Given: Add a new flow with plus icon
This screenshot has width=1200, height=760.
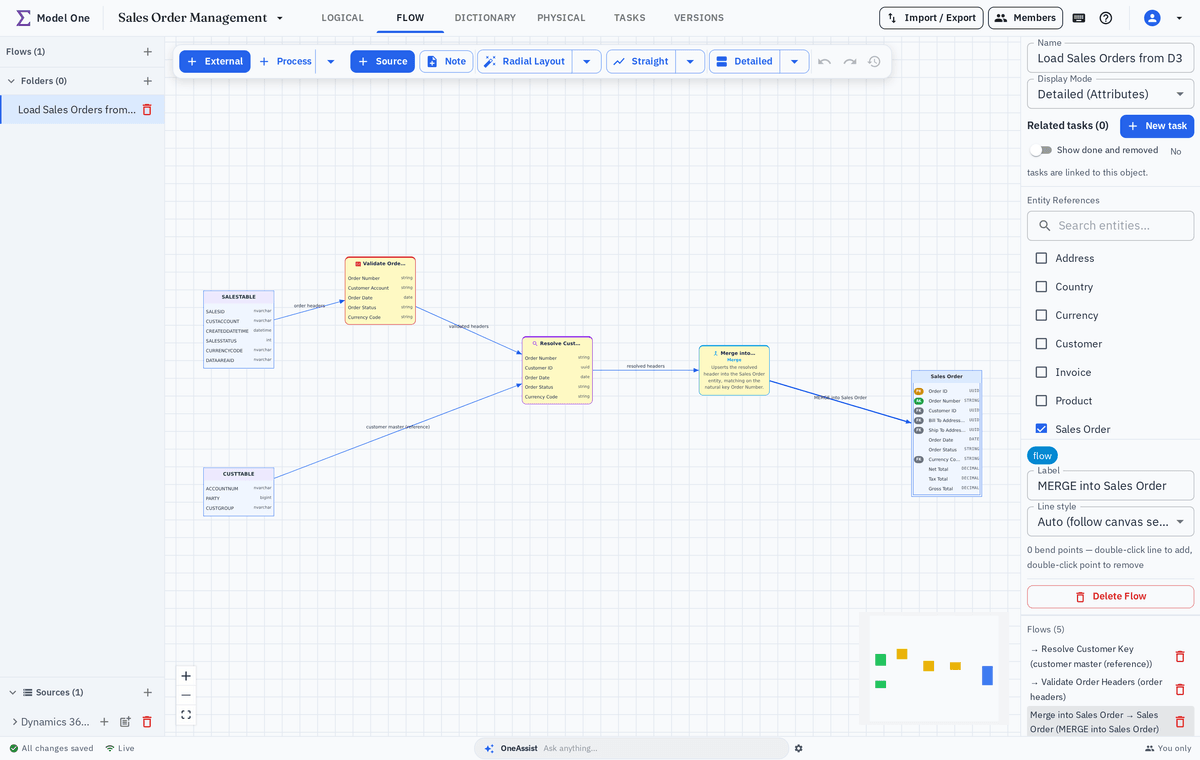Looking at the screenshot, I should (x=148, y=51).
